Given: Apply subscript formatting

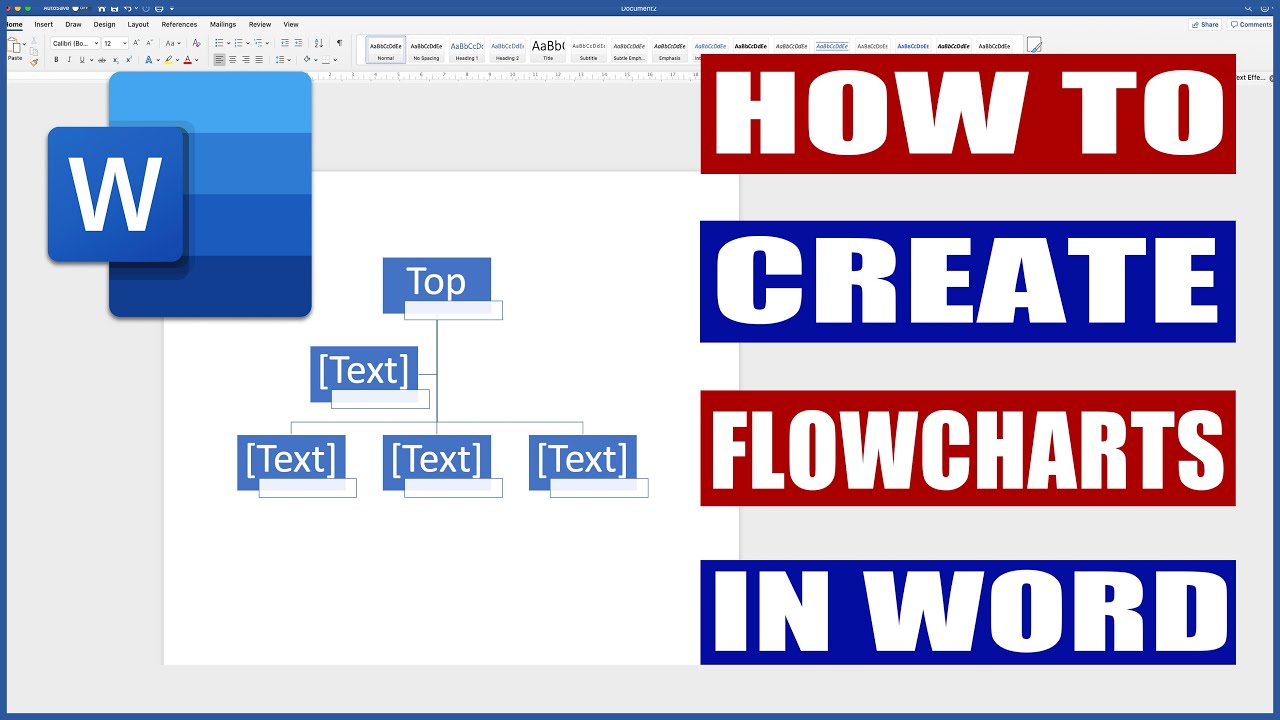Looking at the screenshot, I should coord(115,60).
